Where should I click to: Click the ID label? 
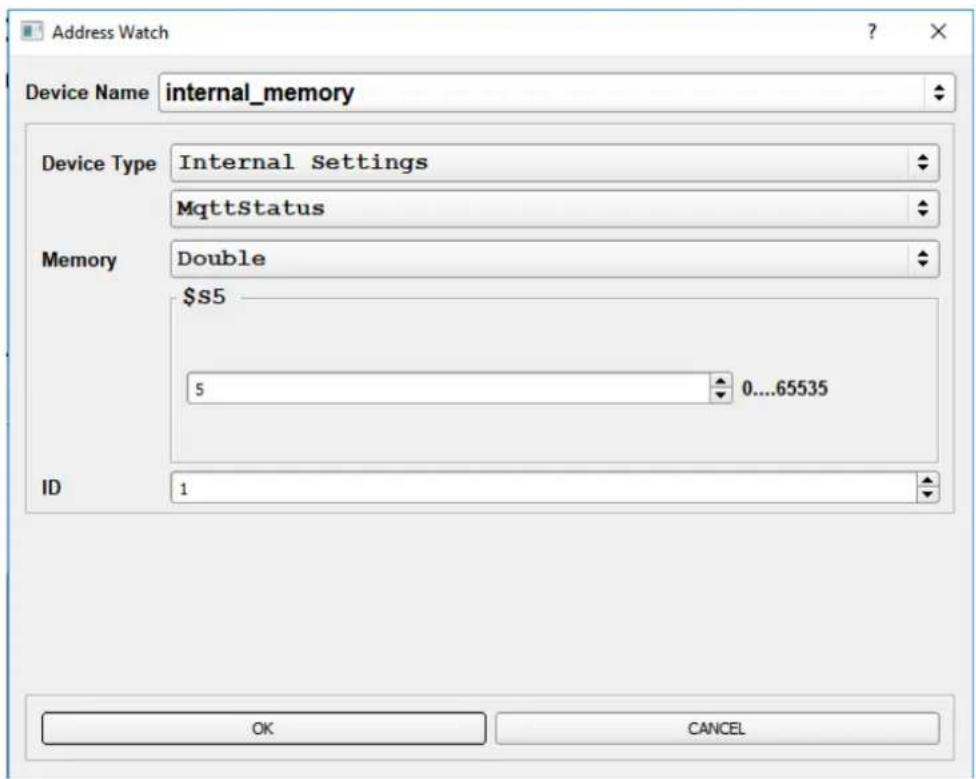(x=51, y=488)
